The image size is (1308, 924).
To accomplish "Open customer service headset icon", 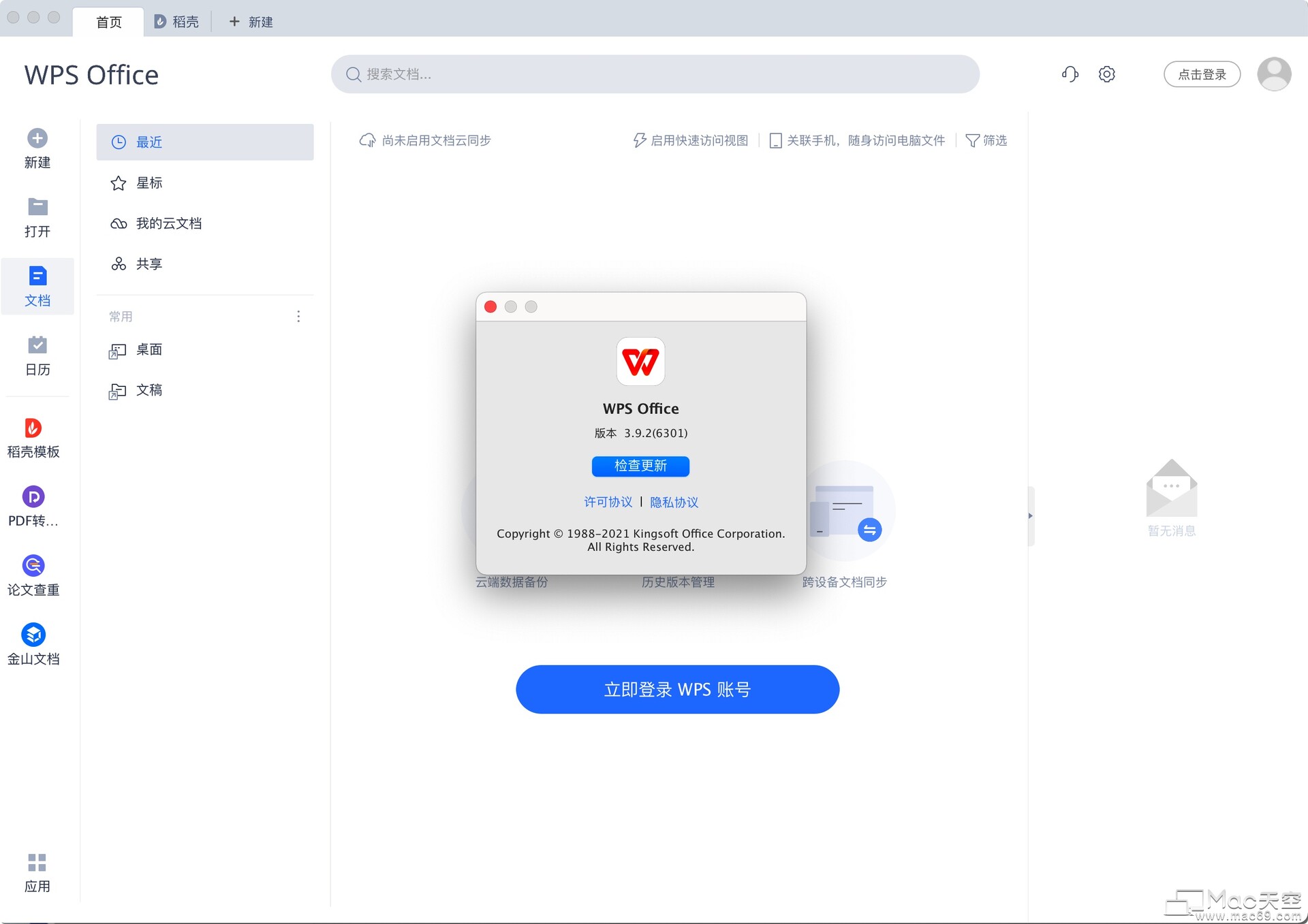I will point(1070,74).
